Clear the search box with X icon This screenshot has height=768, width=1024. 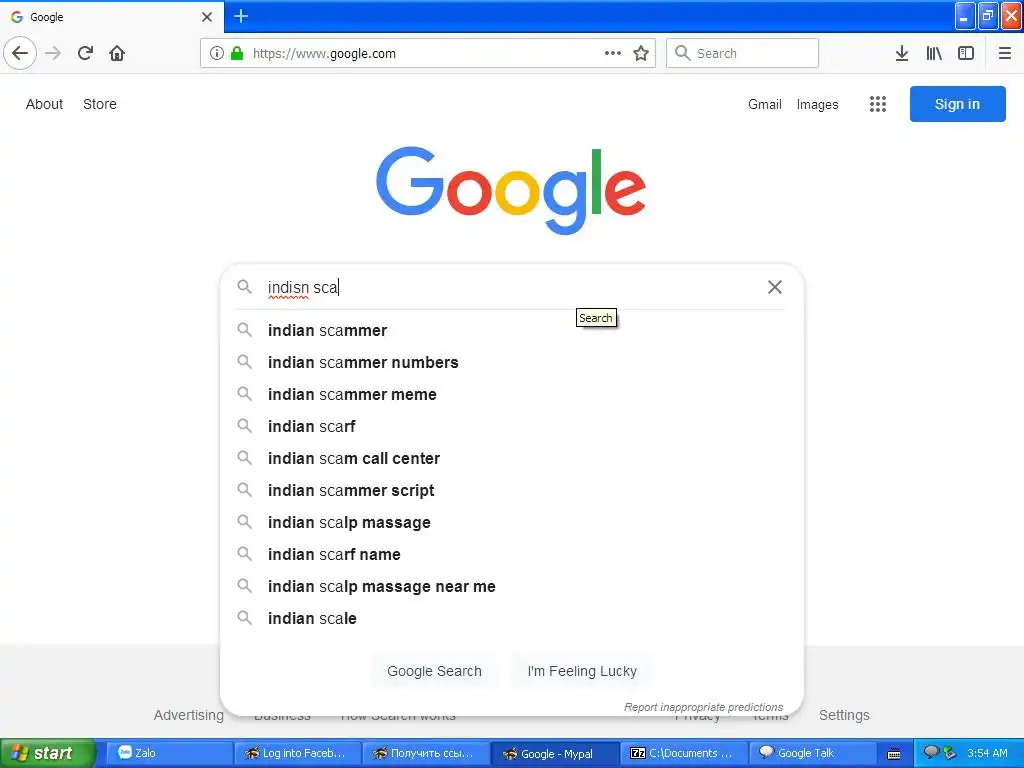[775, 287]
